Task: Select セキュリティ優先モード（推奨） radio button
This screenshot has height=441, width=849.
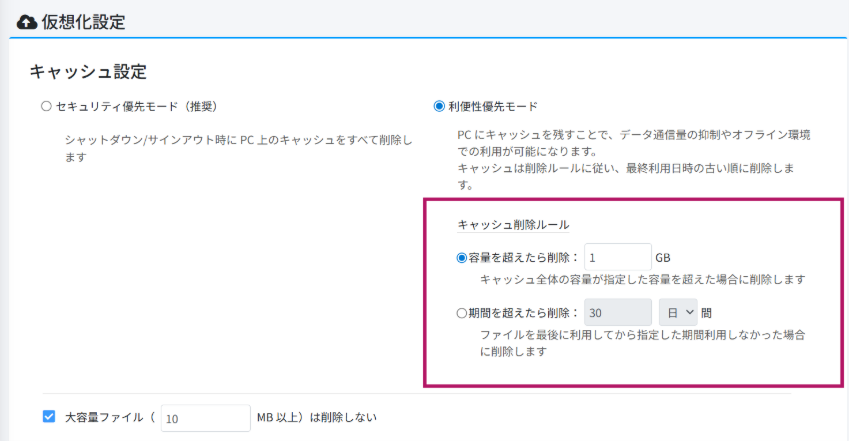Action: [x=46, y=106]
